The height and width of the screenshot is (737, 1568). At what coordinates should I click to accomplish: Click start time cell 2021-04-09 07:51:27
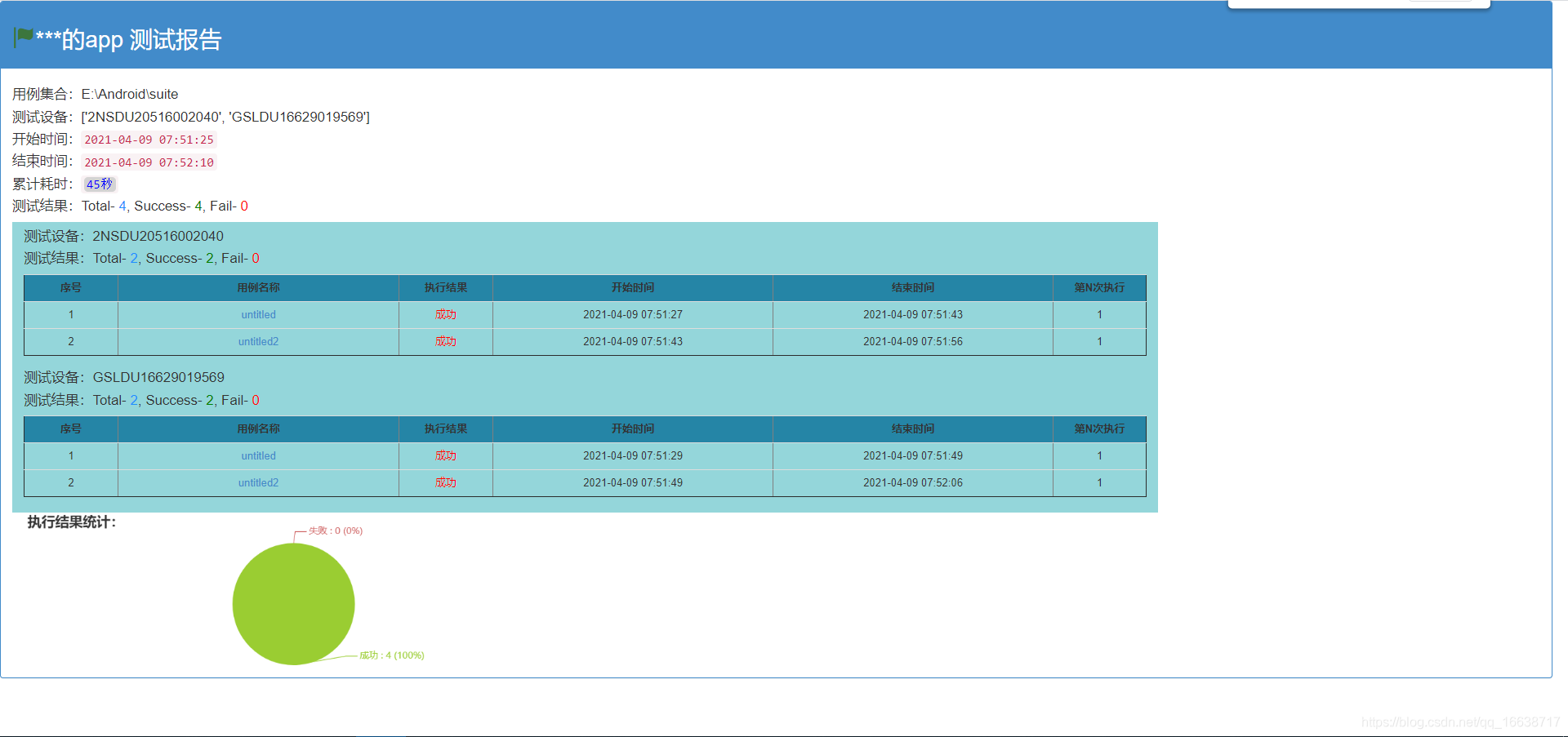[x=633, y=315]
